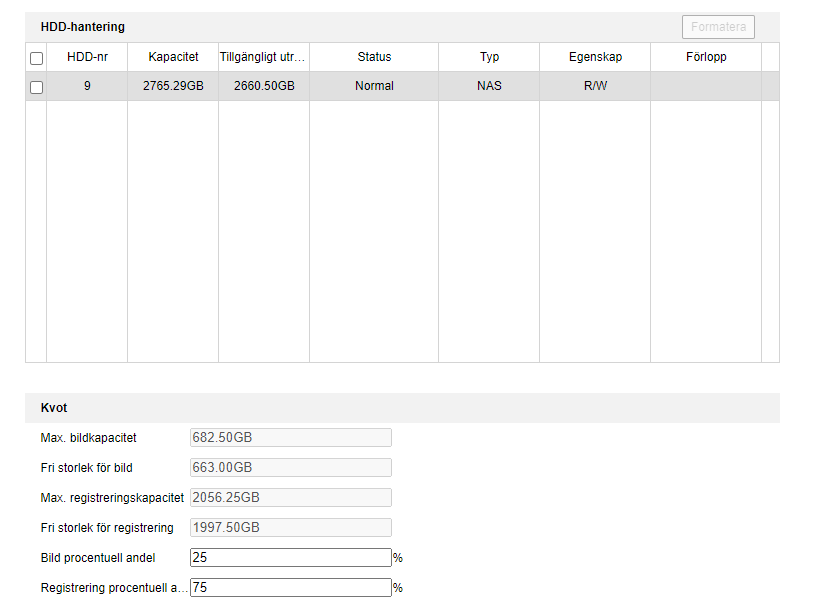Sort by the Kapacitet column header

[x=173, y=57]
